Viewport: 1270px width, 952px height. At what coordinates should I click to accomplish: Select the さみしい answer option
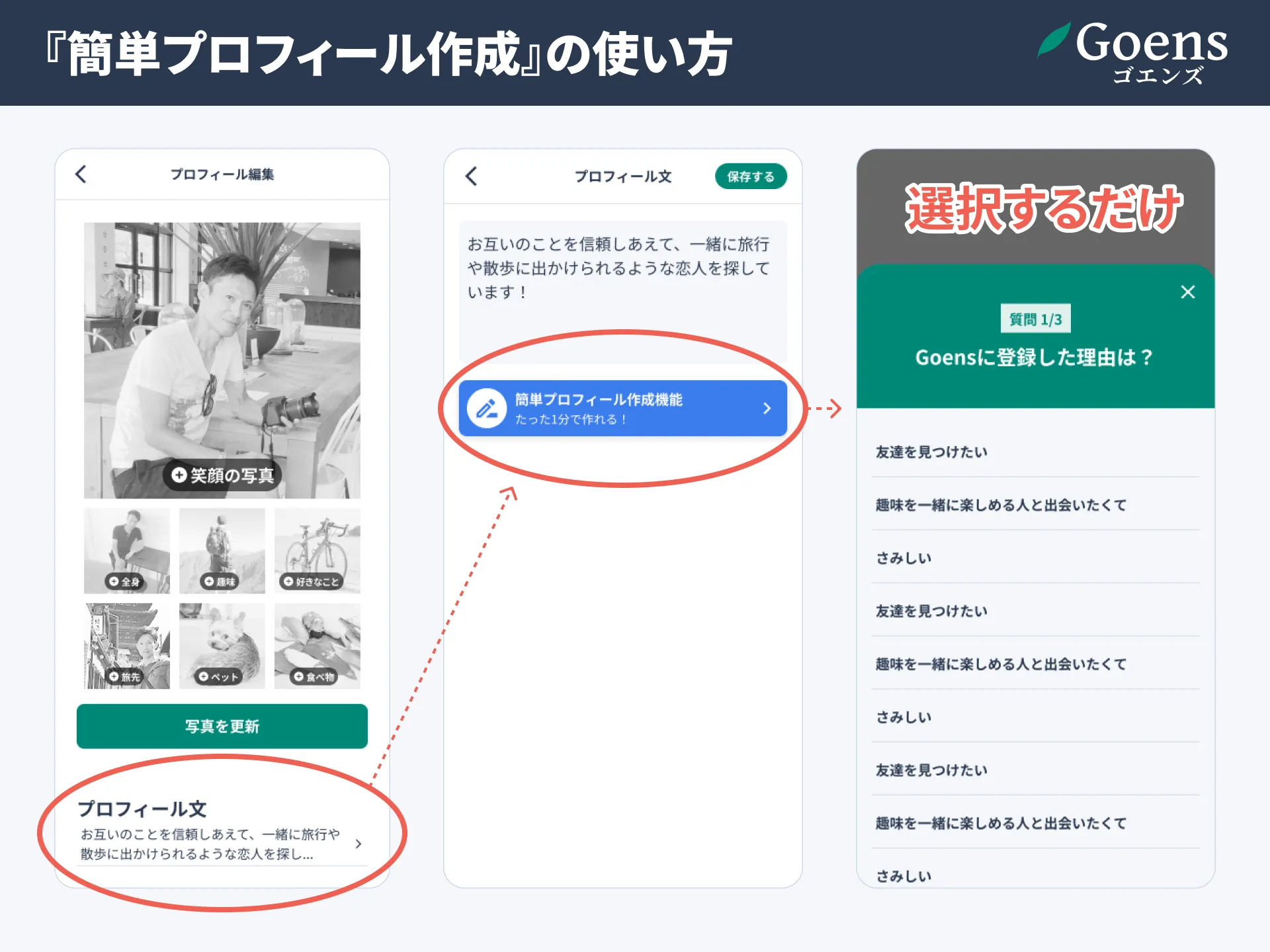(904, 557)
